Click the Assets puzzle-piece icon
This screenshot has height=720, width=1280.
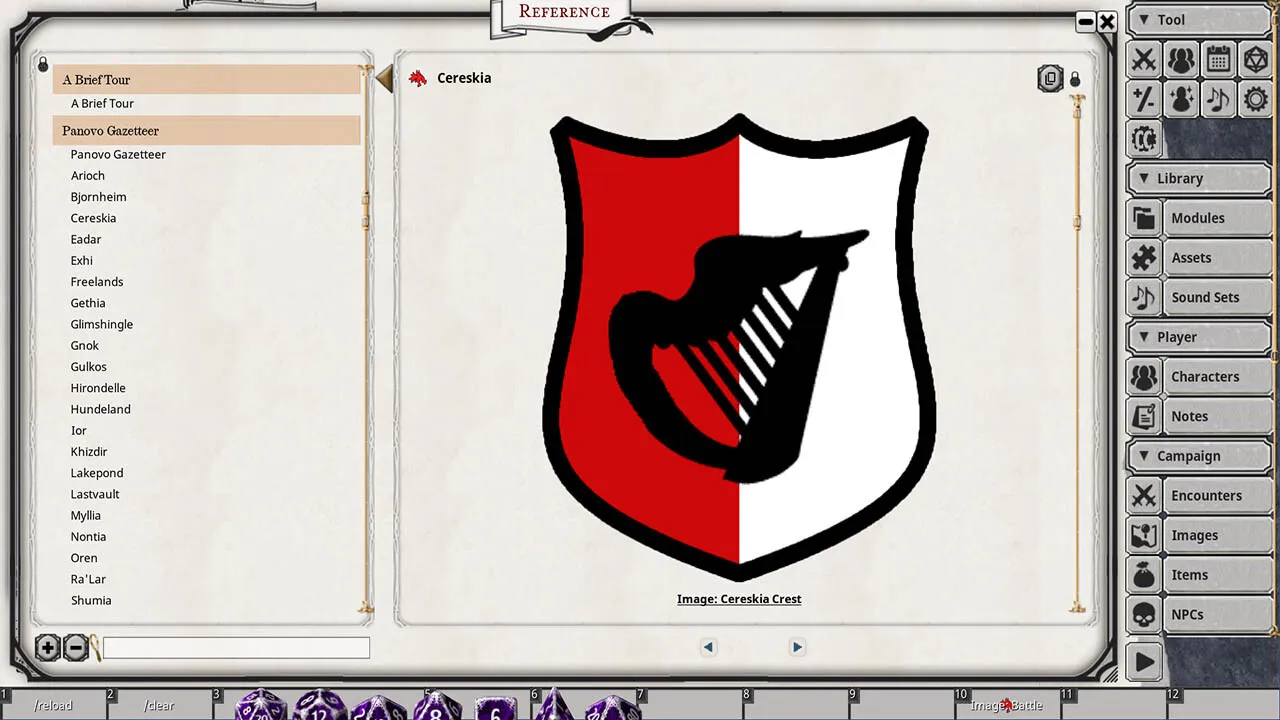[x=1144, y=258]
